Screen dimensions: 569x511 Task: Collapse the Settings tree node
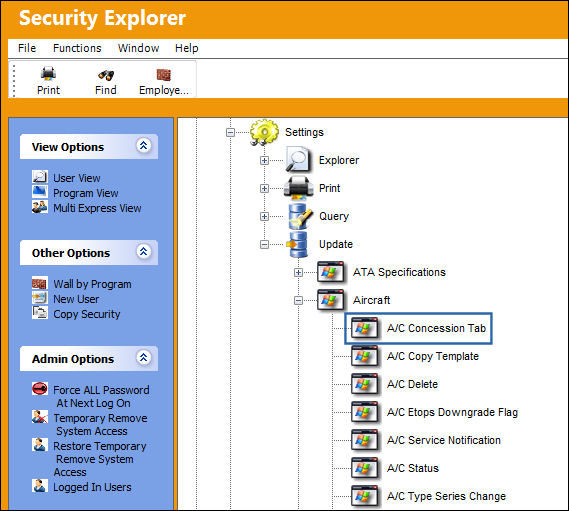point(230,132)
